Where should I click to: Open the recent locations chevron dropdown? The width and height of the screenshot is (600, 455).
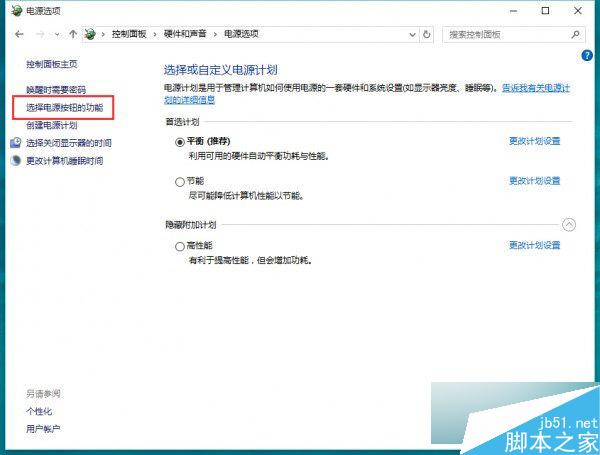(x=57, y=35)
